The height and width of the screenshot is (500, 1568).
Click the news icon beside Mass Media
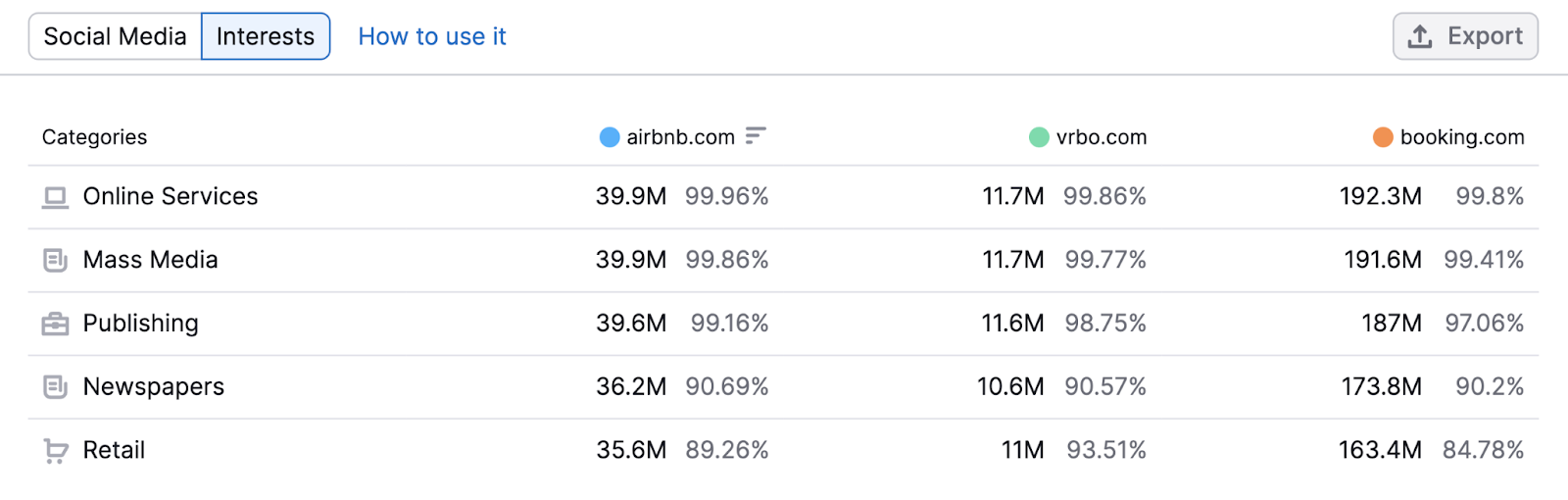coord(55,261)
